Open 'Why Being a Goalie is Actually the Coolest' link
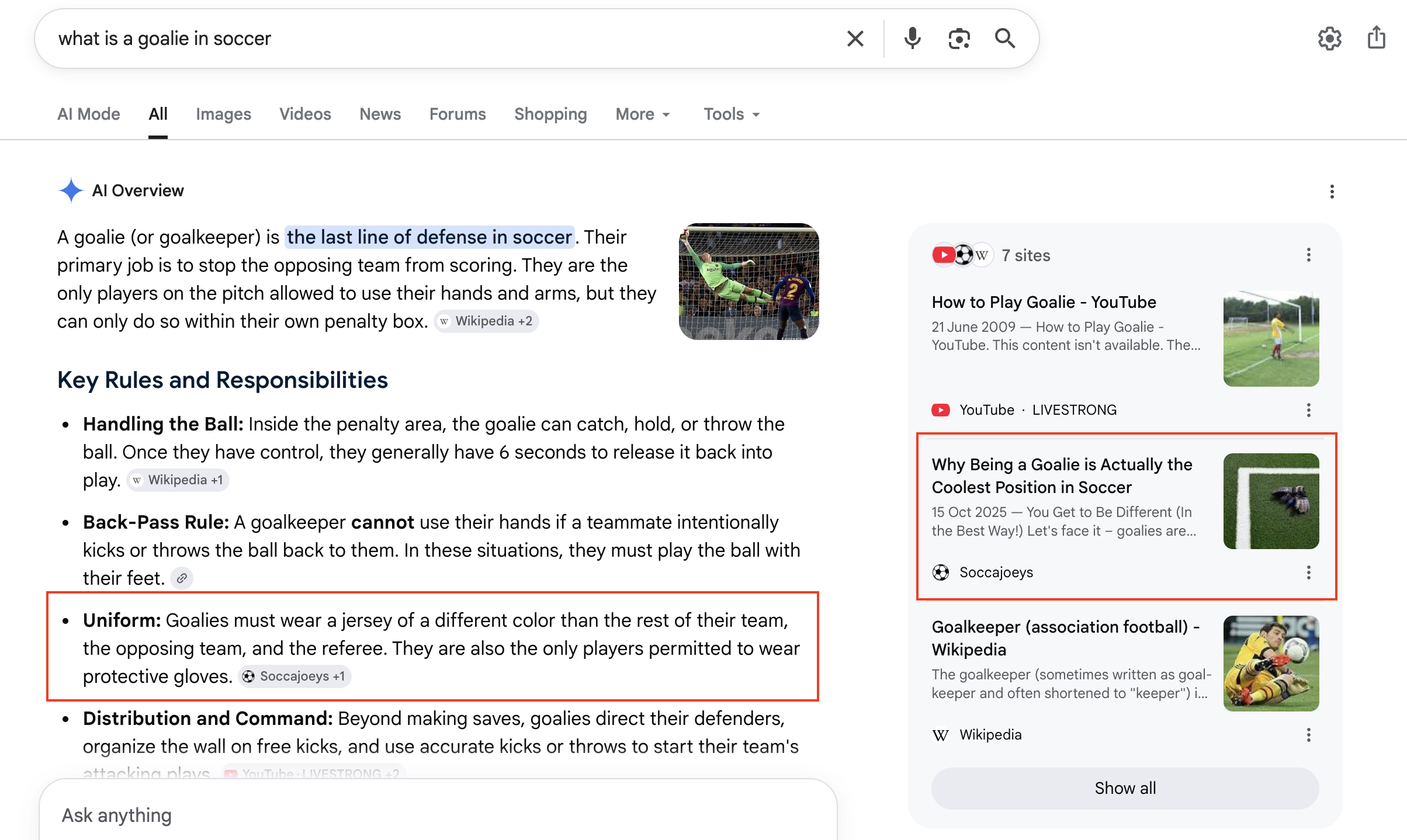 coord(1062,475)
